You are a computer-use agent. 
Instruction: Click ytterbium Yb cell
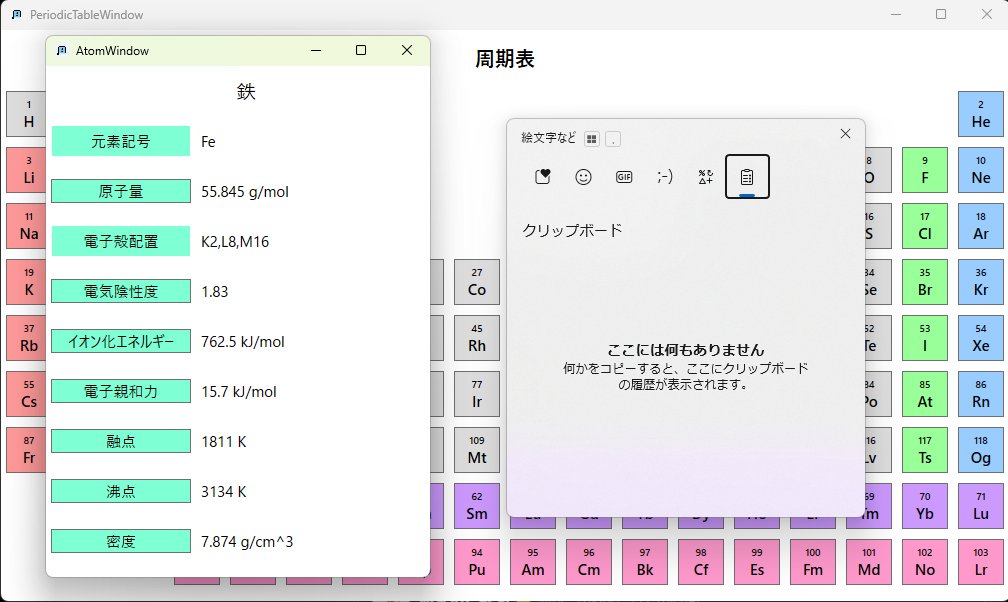pos(924,506)
